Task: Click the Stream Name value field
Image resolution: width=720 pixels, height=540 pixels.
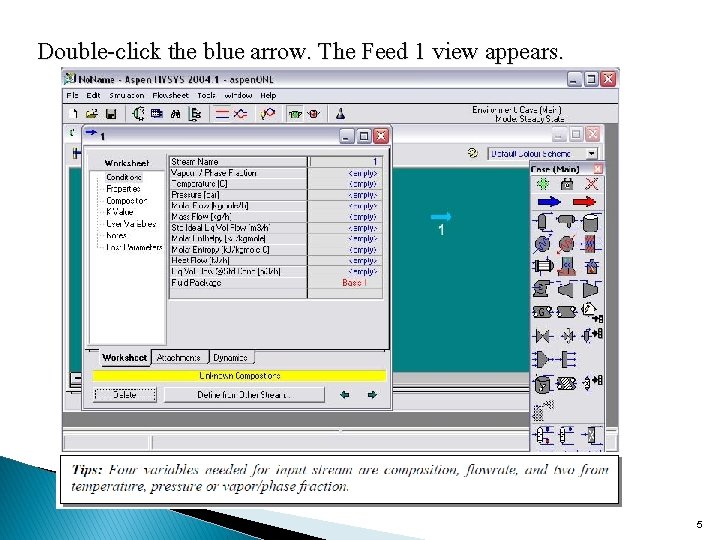Action: [345, 162]
